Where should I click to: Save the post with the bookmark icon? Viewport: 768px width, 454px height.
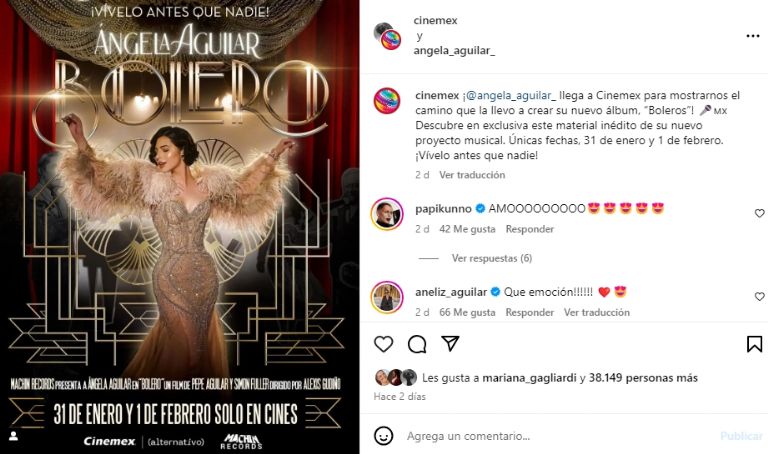(x=754, y=344)
